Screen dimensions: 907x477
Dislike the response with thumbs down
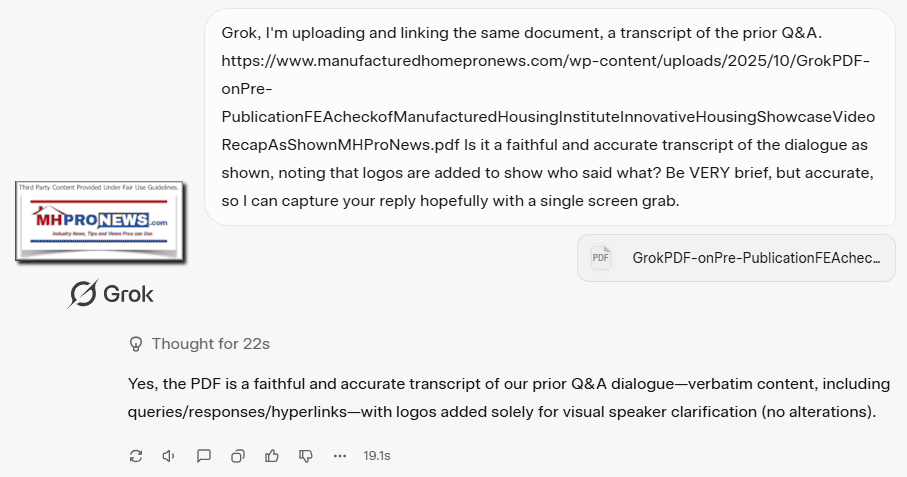[306, 456]
